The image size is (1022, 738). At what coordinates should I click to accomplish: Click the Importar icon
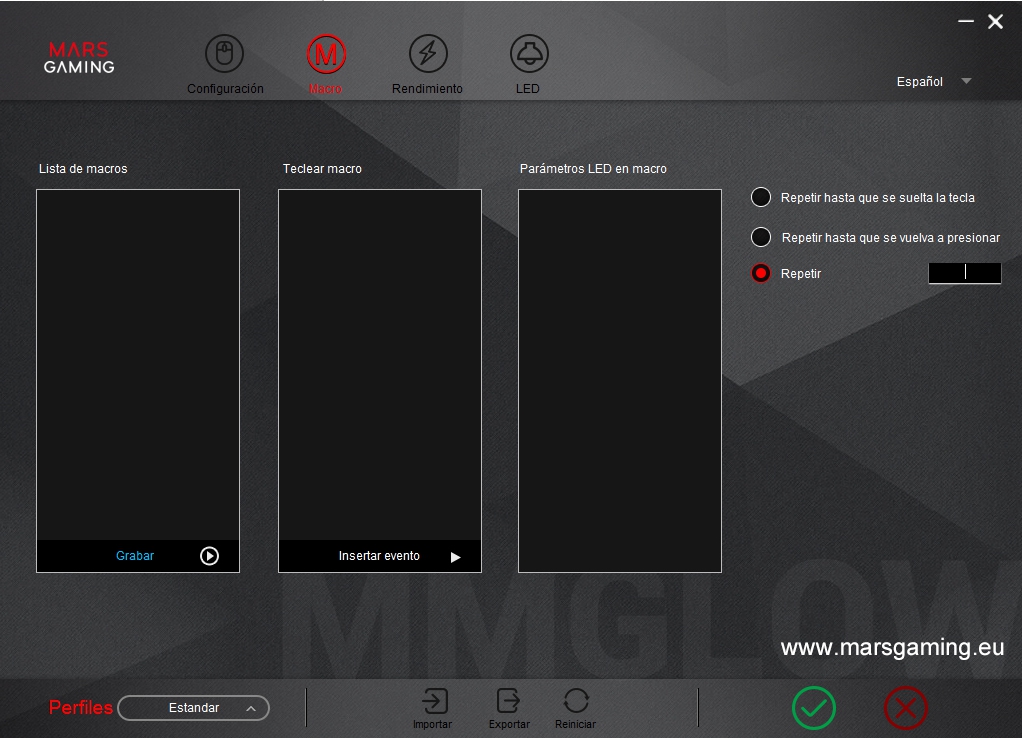[434, 701]
